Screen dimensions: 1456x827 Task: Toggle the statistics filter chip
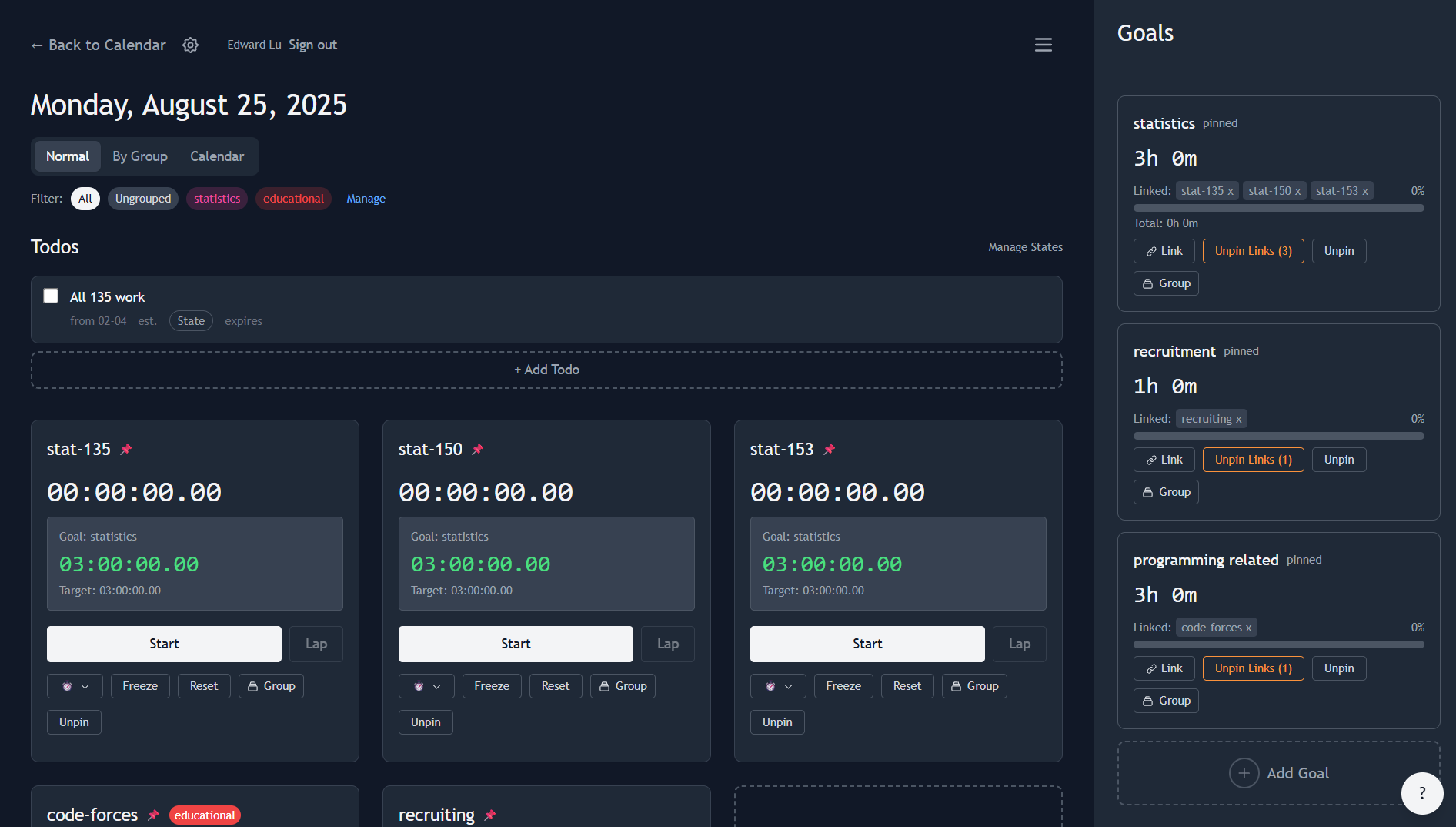pyautogui.click(x=216, y=198)
